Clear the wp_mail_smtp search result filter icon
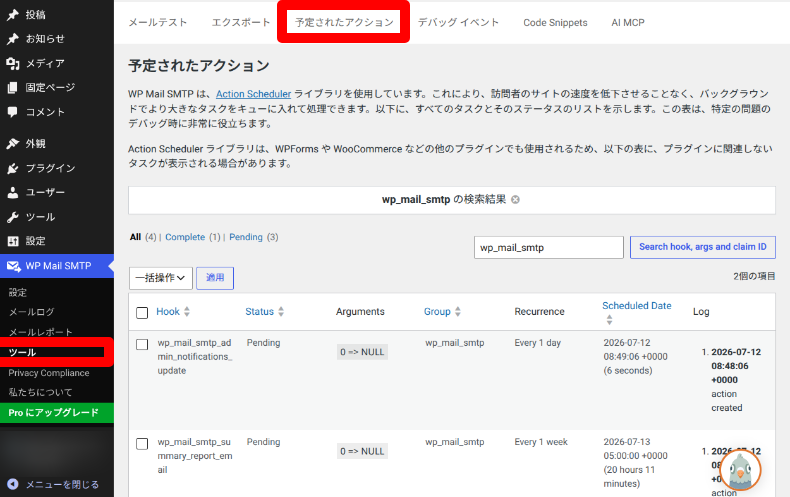Viewport: 790px width, 497px height. [515, 200]
